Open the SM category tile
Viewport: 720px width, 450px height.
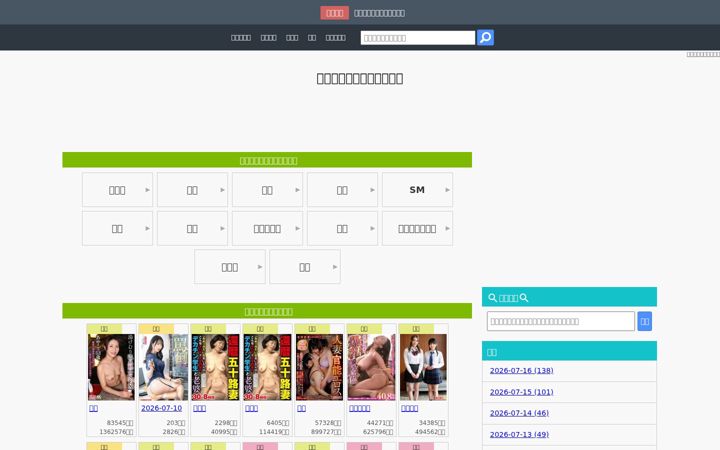(x=417, y=190)
